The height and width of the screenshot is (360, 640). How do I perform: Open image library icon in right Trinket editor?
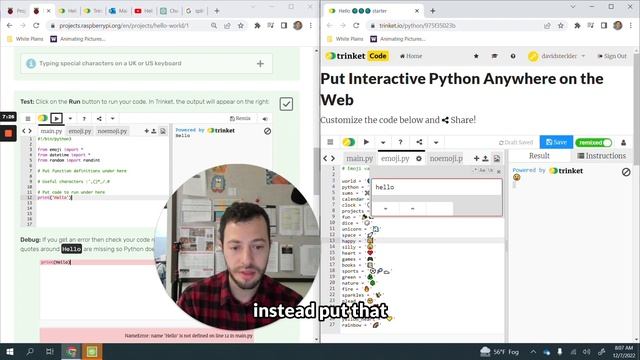[x=497, y=158]
